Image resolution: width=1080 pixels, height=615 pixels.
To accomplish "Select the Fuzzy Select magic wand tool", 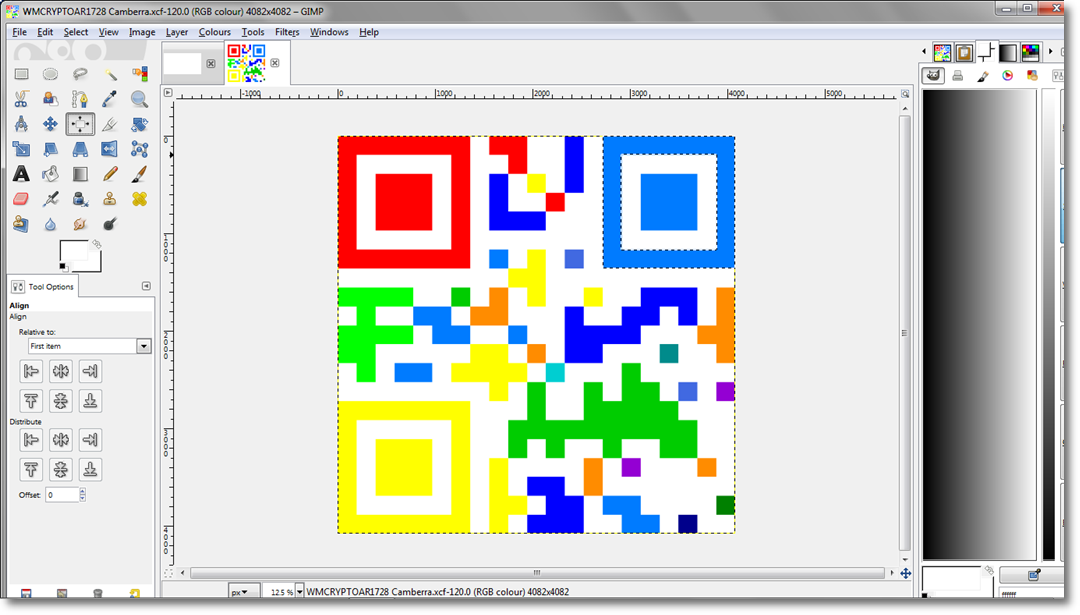I will pos(110,74).
